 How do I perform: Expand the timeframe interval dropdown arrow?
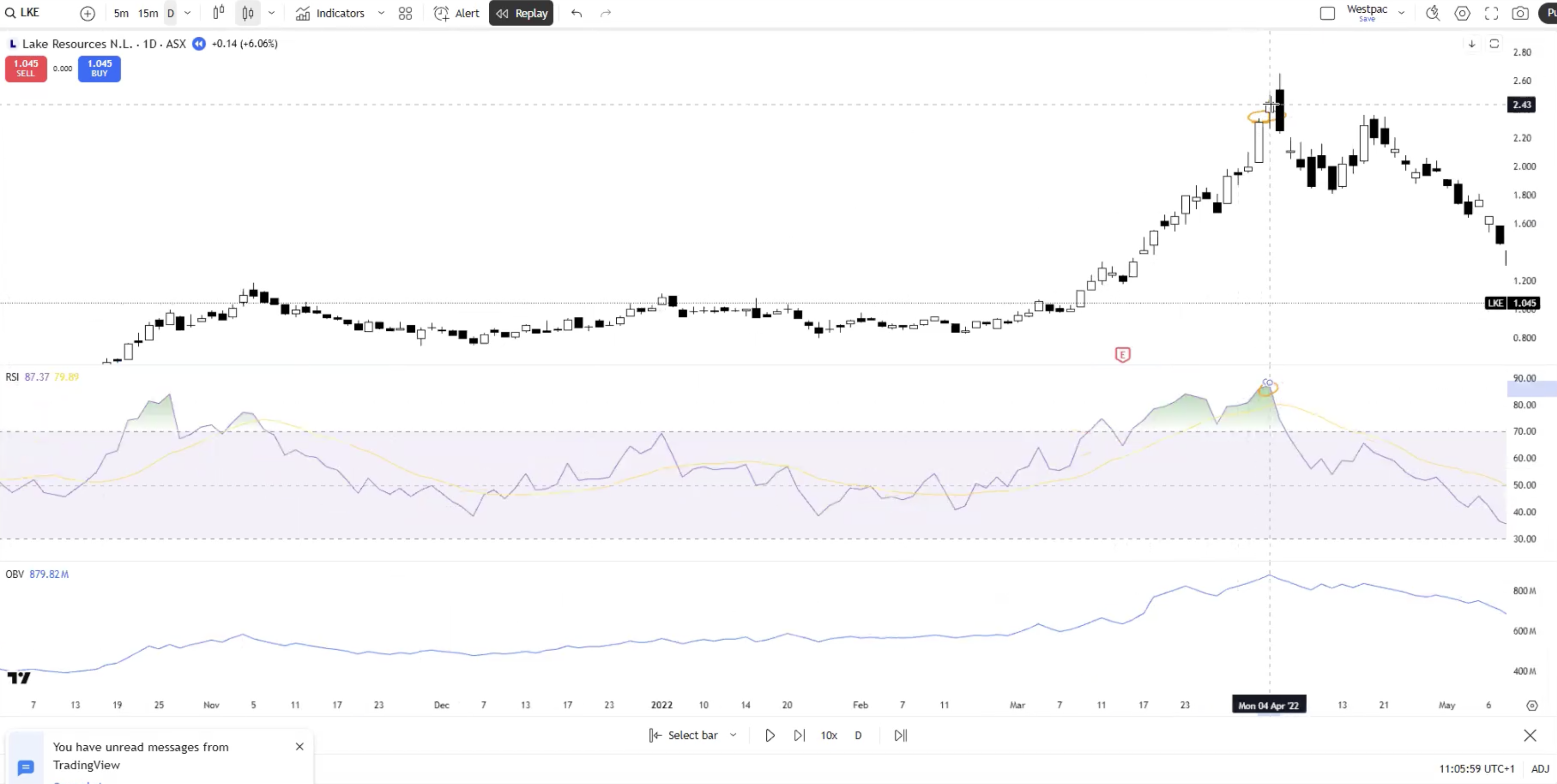(x=187, y=13)
